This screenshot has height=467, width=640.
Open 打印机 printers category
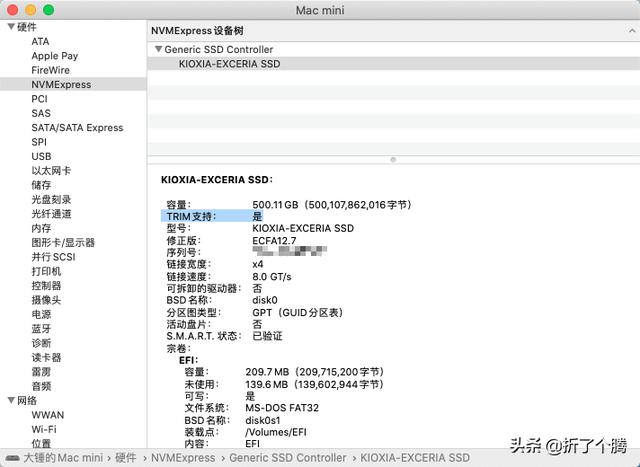[x=46, y=271]
